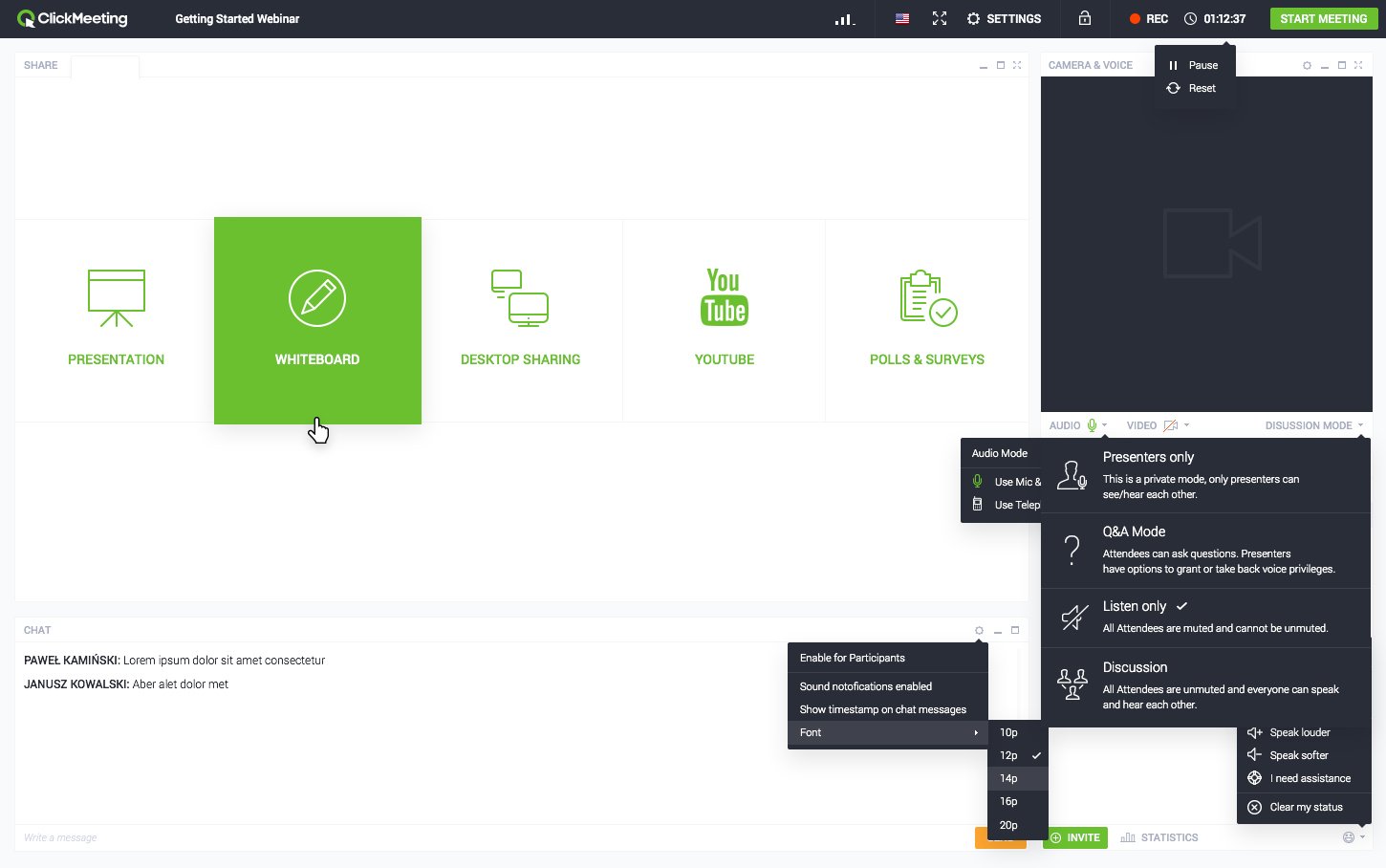The width and height of the screenshot is (1386, 868).
Task: Expand the Font submenu in chat settings
Action: coord(810,732)
